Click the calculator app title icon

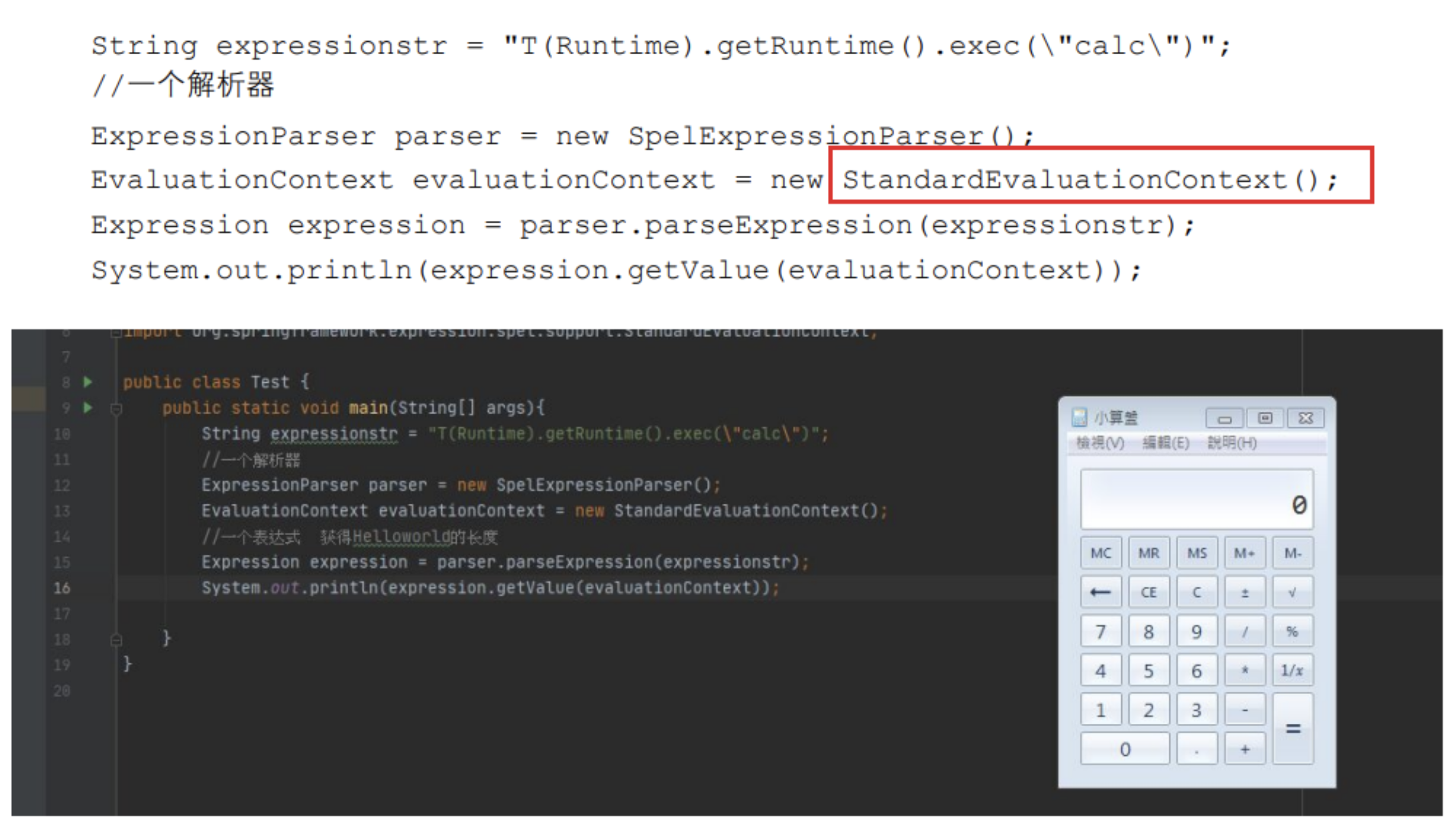click(1079, 418)
